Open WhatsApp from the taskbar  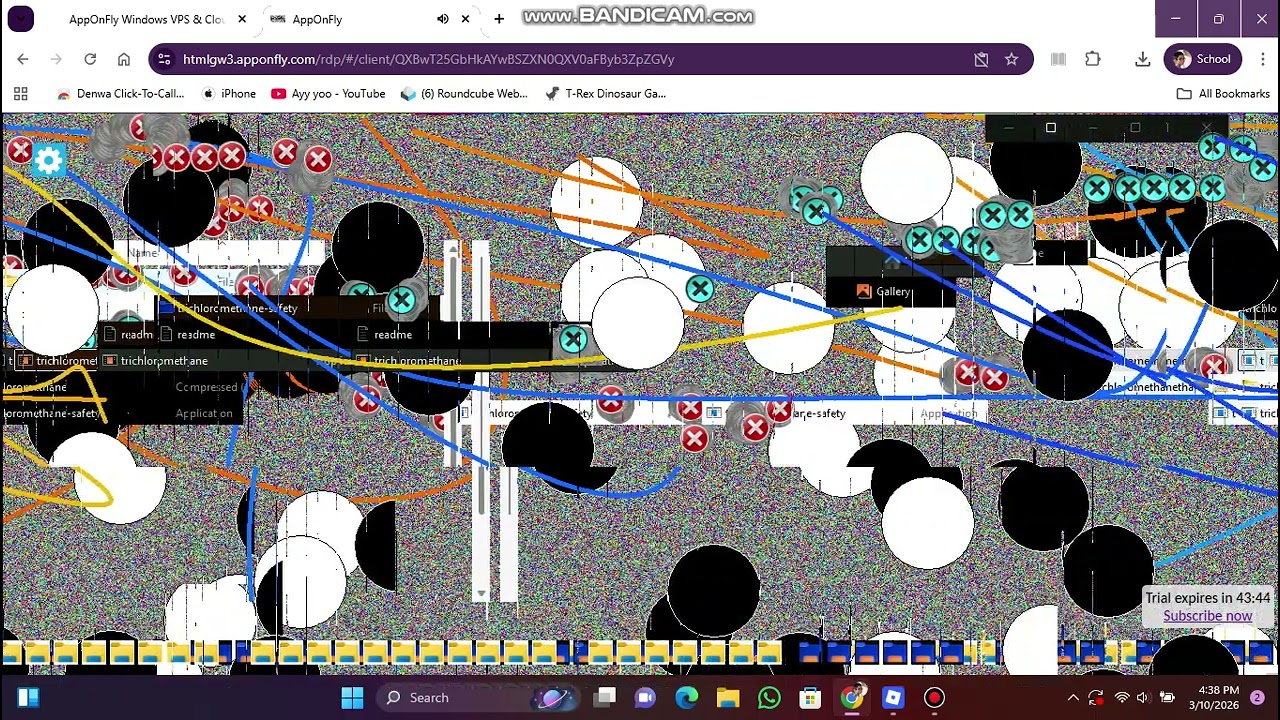tap(769, 698)
